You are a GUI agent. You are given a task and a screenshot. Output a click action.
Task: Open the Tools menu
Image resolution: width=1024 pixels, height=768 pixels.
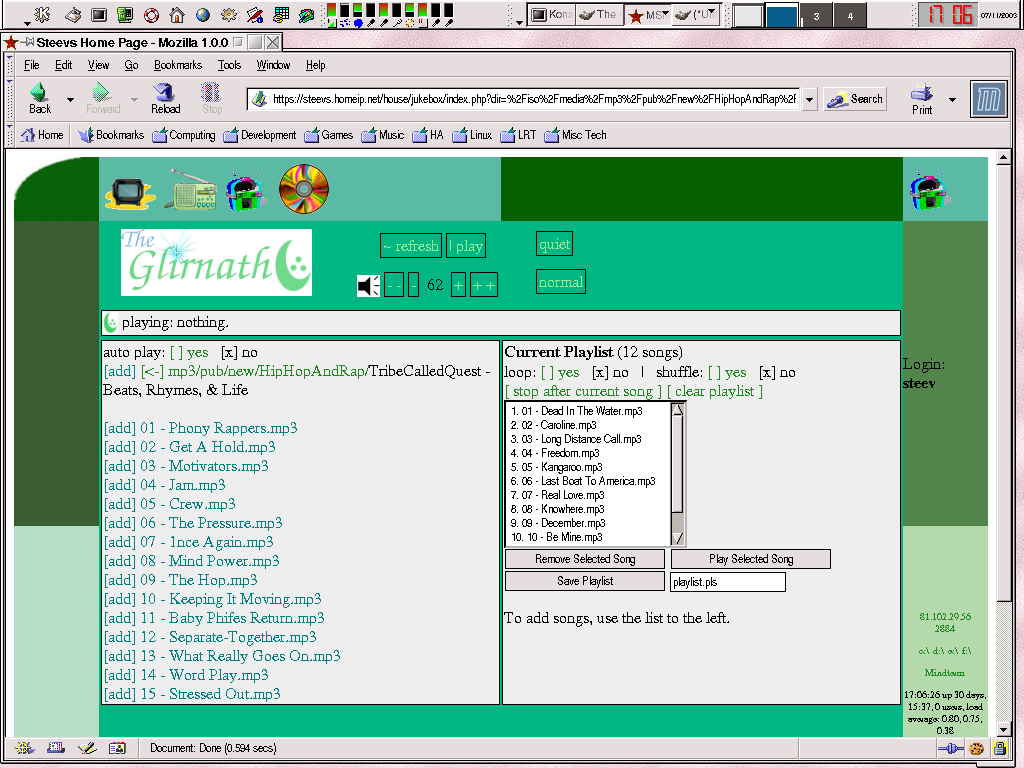229,65
